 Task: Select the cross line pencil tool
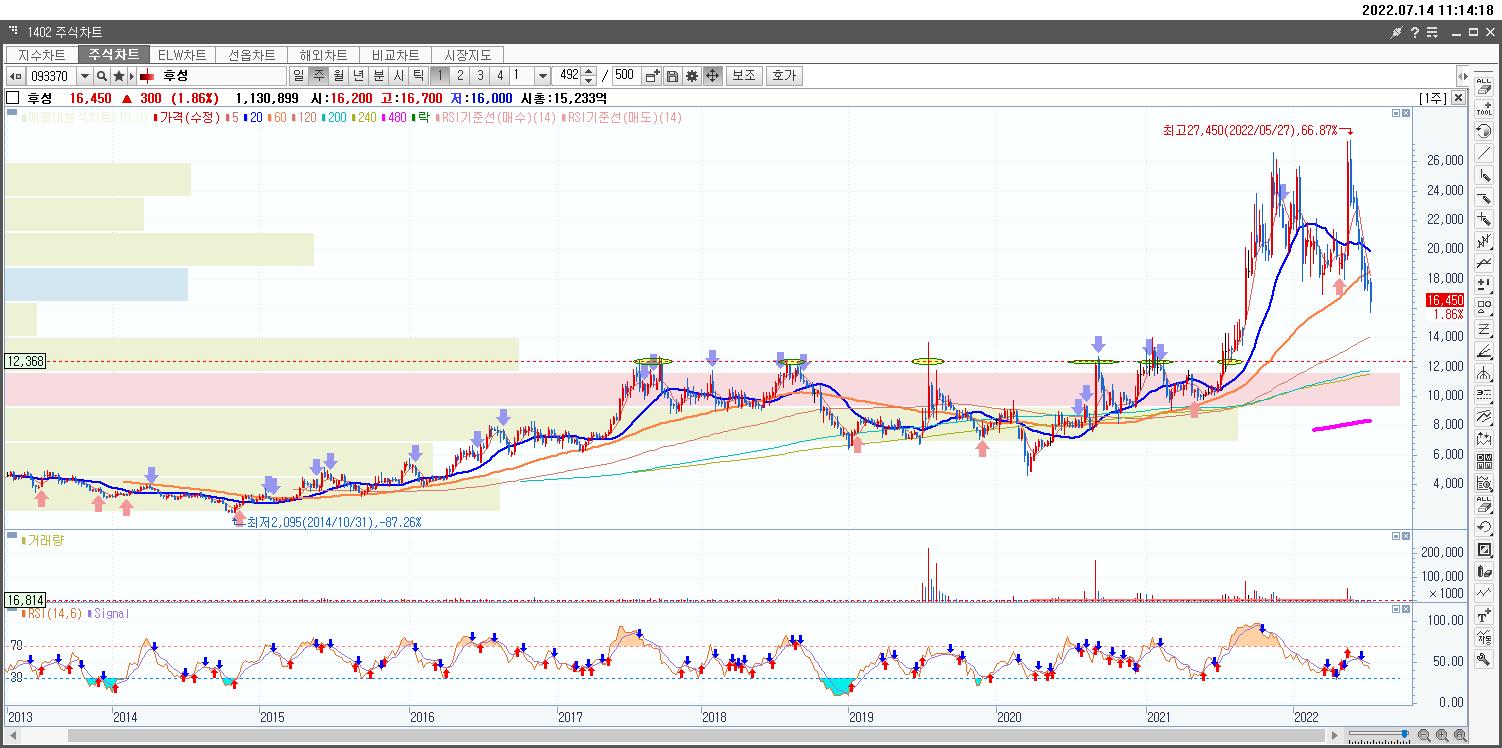(x=1484, y=219)
